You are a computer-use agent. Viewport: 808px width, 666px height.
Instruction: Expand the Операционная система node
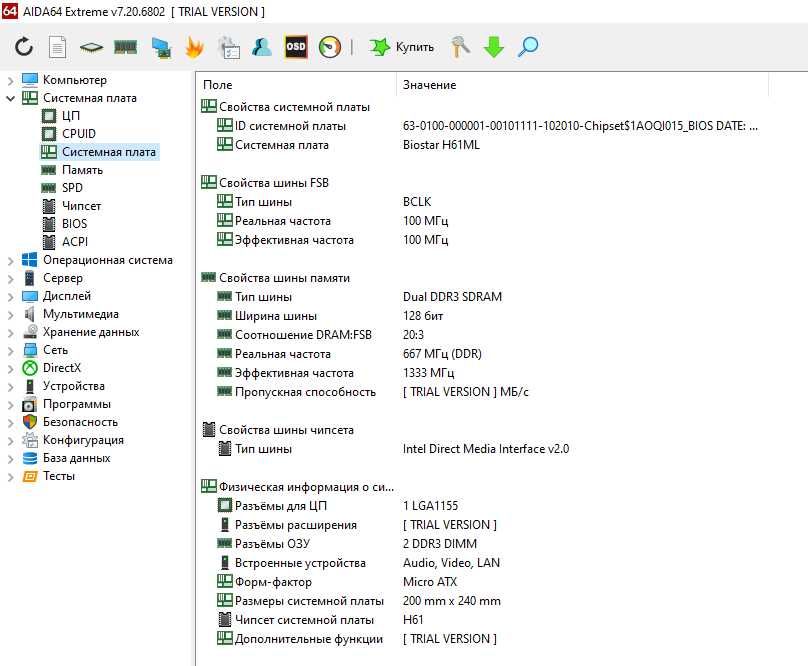(10, 261)
